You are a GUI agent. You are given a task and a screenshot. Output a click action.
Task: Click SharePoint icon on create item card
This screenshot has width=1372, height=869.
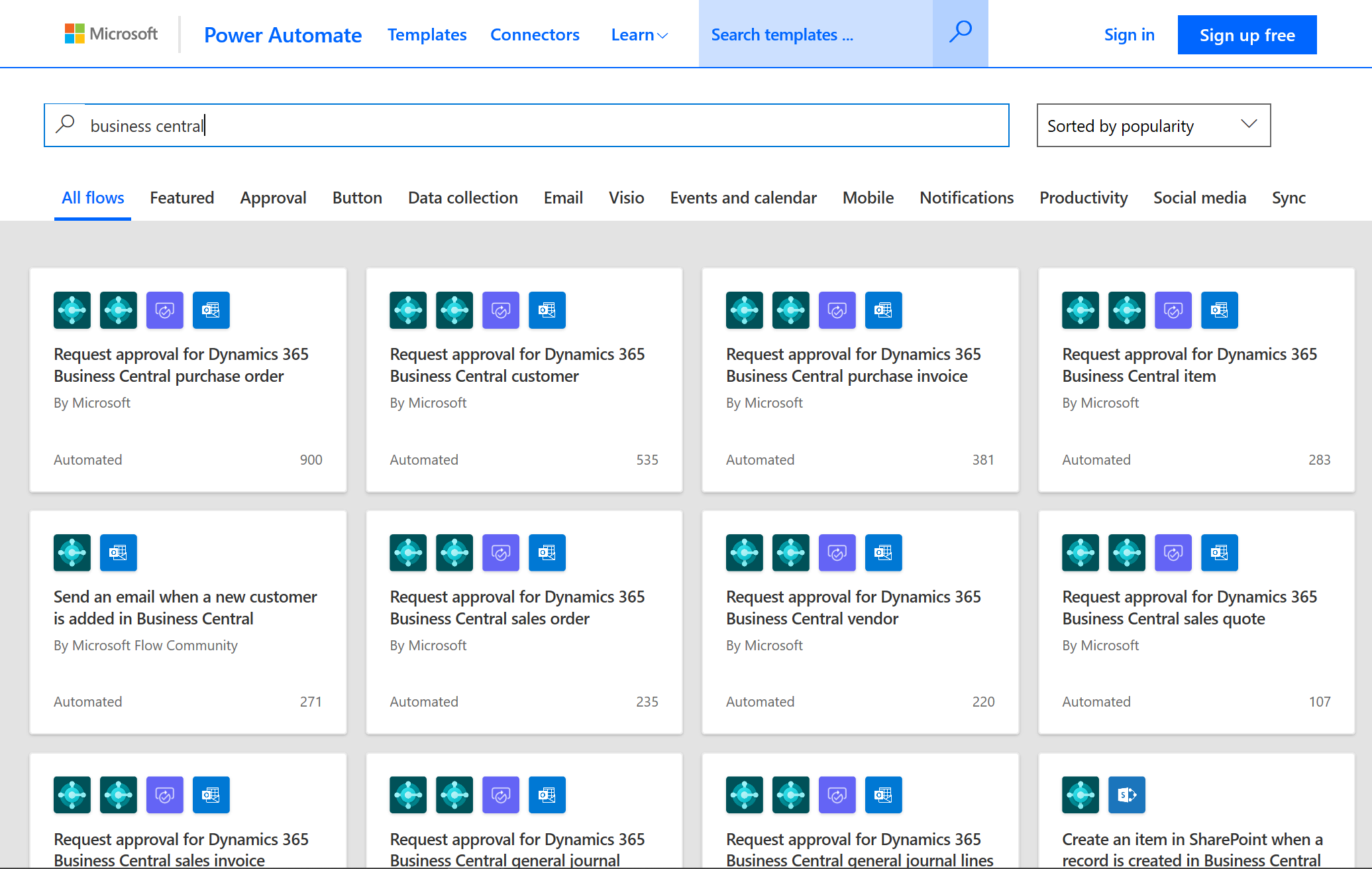click(x=1127, y=795)
